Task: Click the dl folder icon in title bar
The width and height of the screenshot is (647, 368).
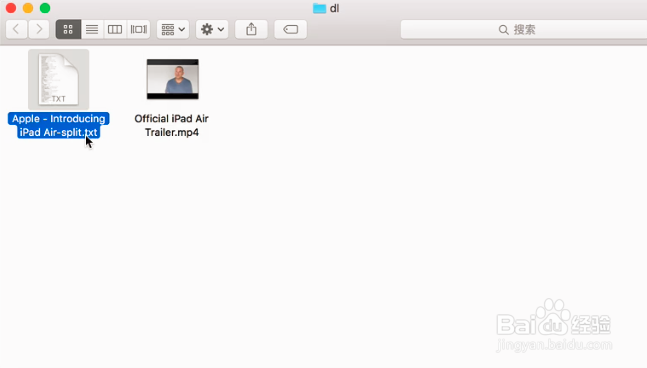Action: tap(319, 8)
